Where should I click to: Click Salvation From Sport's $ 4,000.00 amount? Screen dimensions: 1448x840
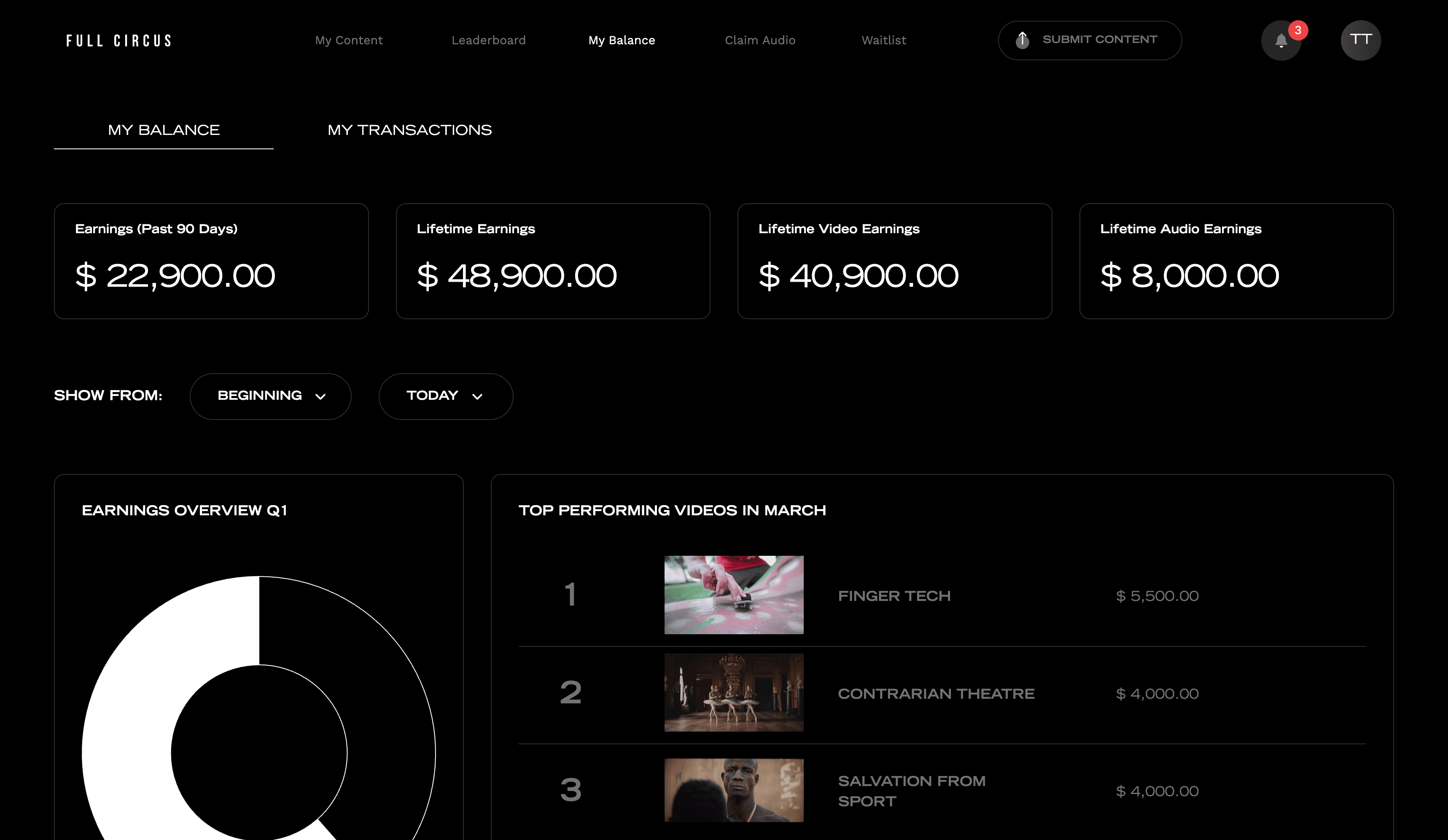pyautogui.click(x=1157, y=791)
